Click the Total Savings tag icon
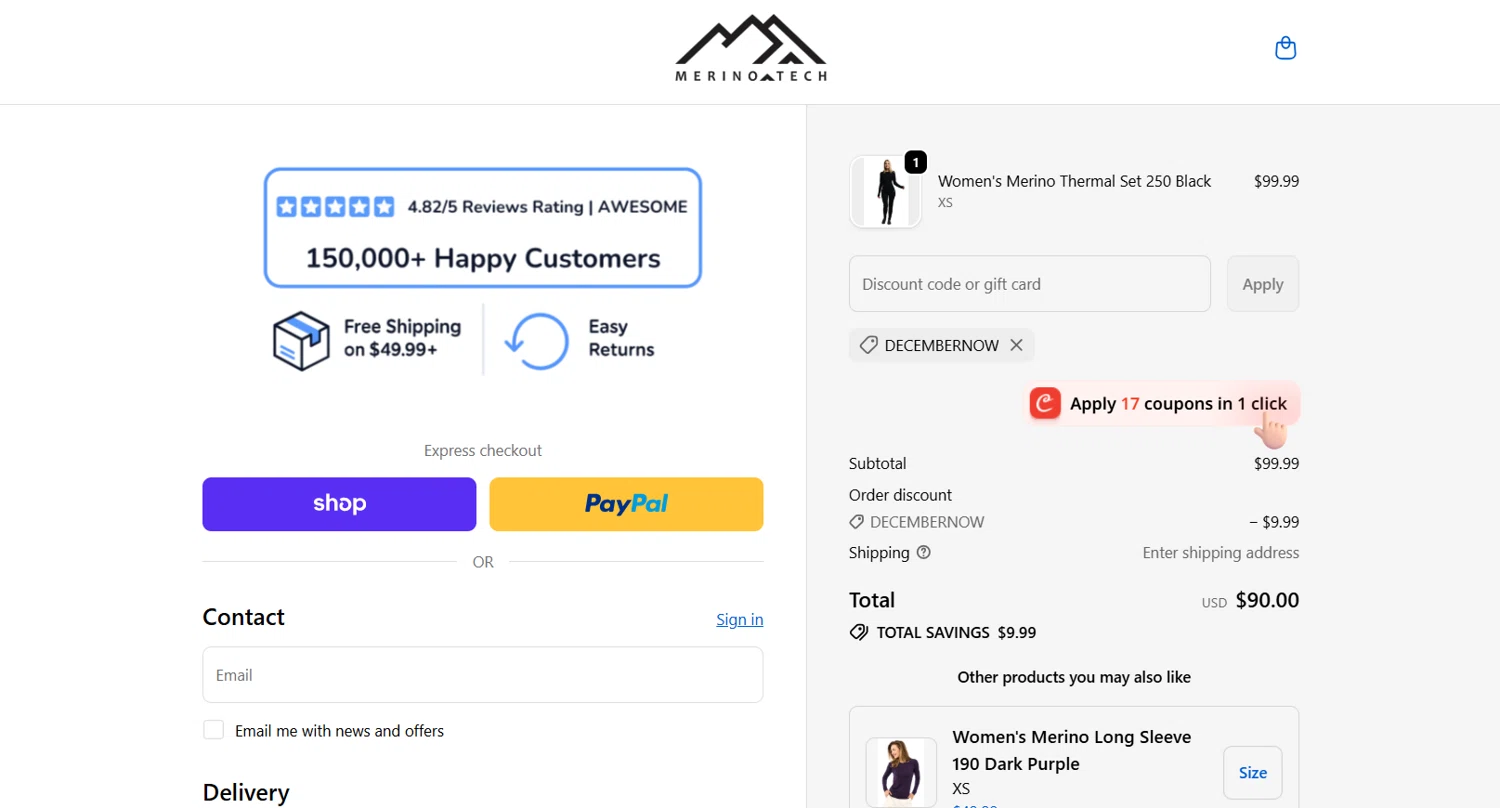The height and width of the screenshot is (808, 1500). [x=858, y=632]
